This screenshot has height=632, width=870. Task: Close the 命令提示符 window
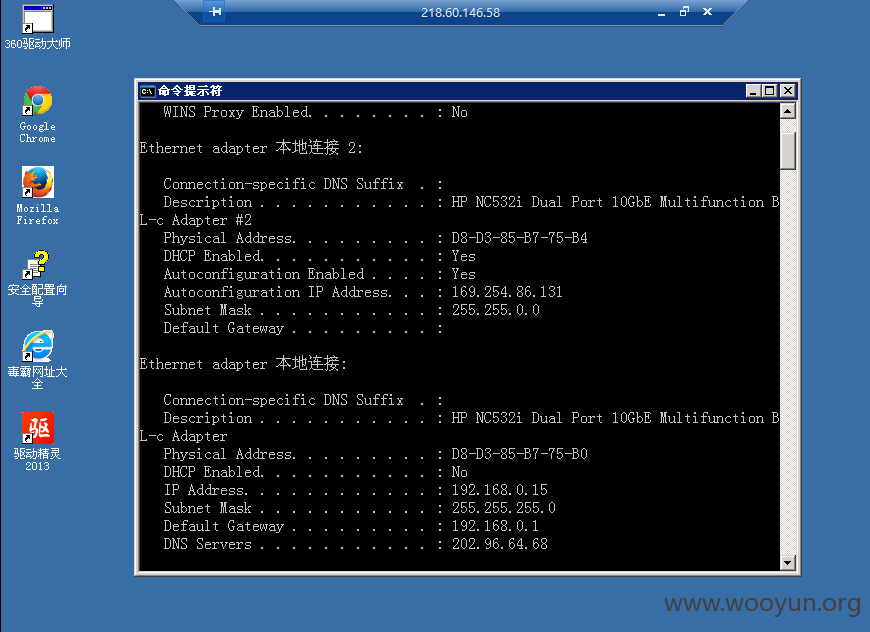tap(787, 90)
